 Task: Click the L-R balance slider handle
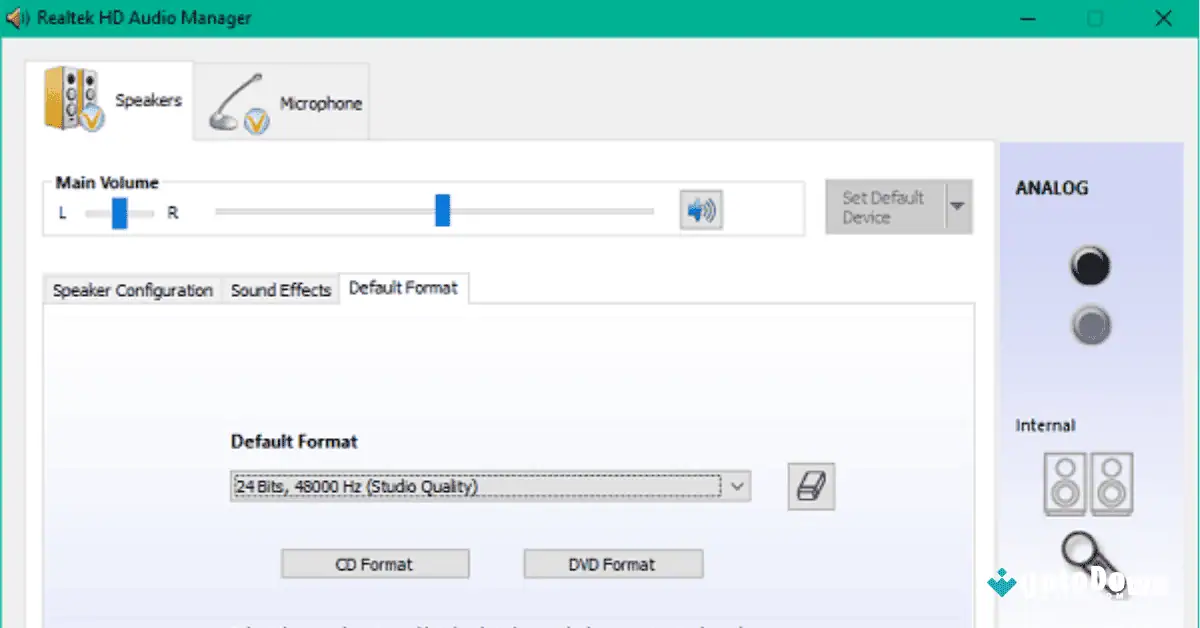tap(120, 212)
